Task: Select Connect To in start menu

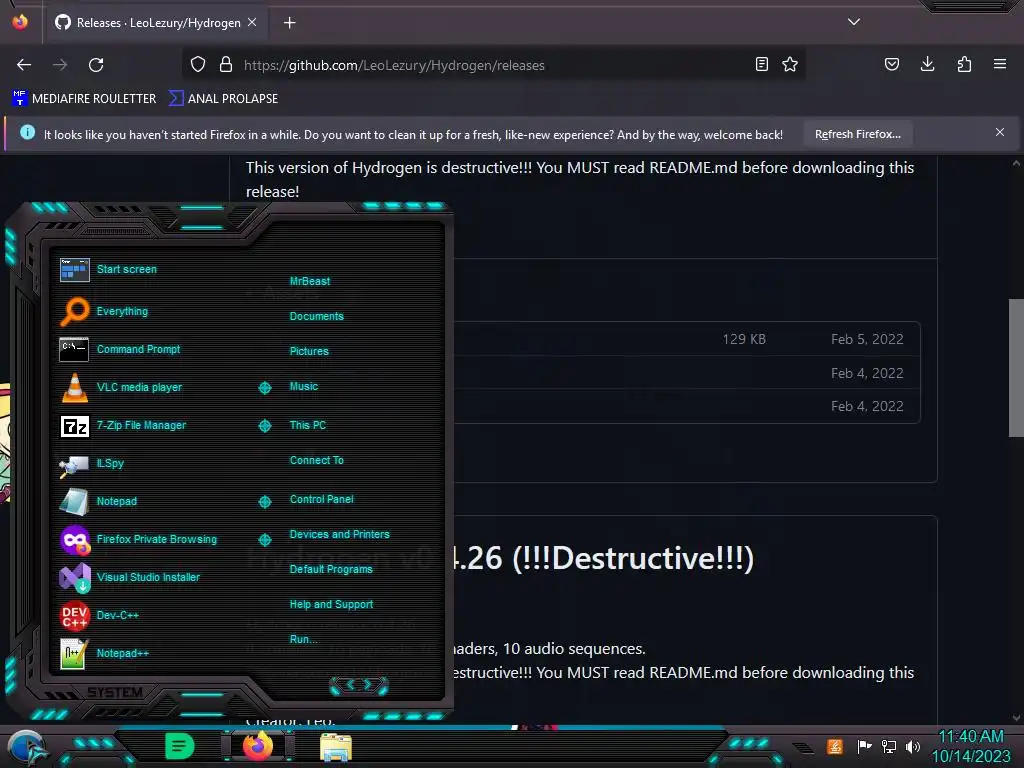Action: [x=317, y=460]
